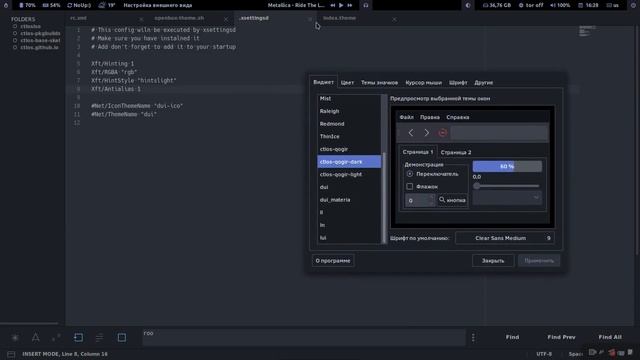This screenshot has height=360, width=640.
Task: Toggle the tor off indicator
Action: click(x=531, y=5)
